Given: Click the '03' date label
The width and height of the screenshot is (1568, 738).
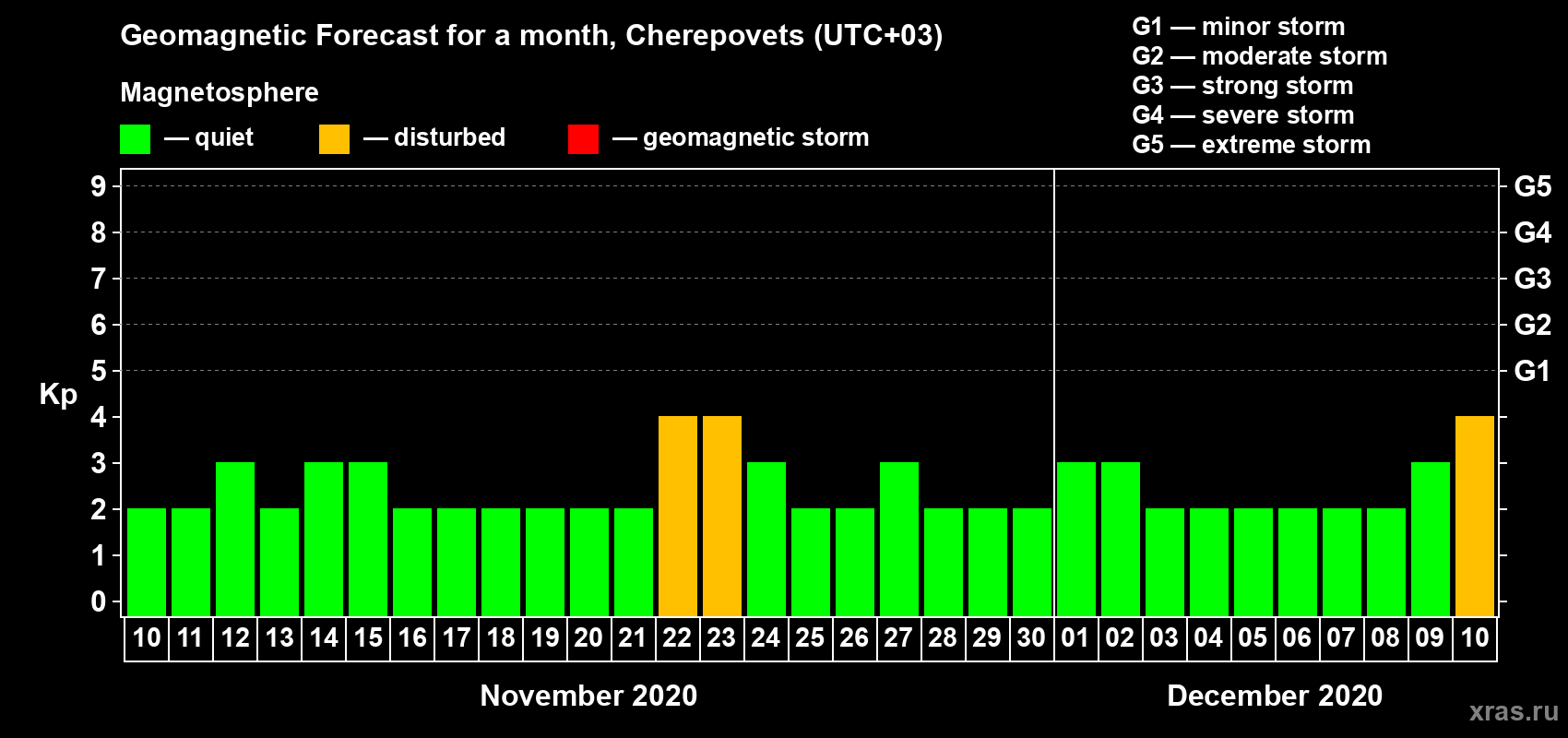Looking at the screenshot, I should pos(1164,638).
